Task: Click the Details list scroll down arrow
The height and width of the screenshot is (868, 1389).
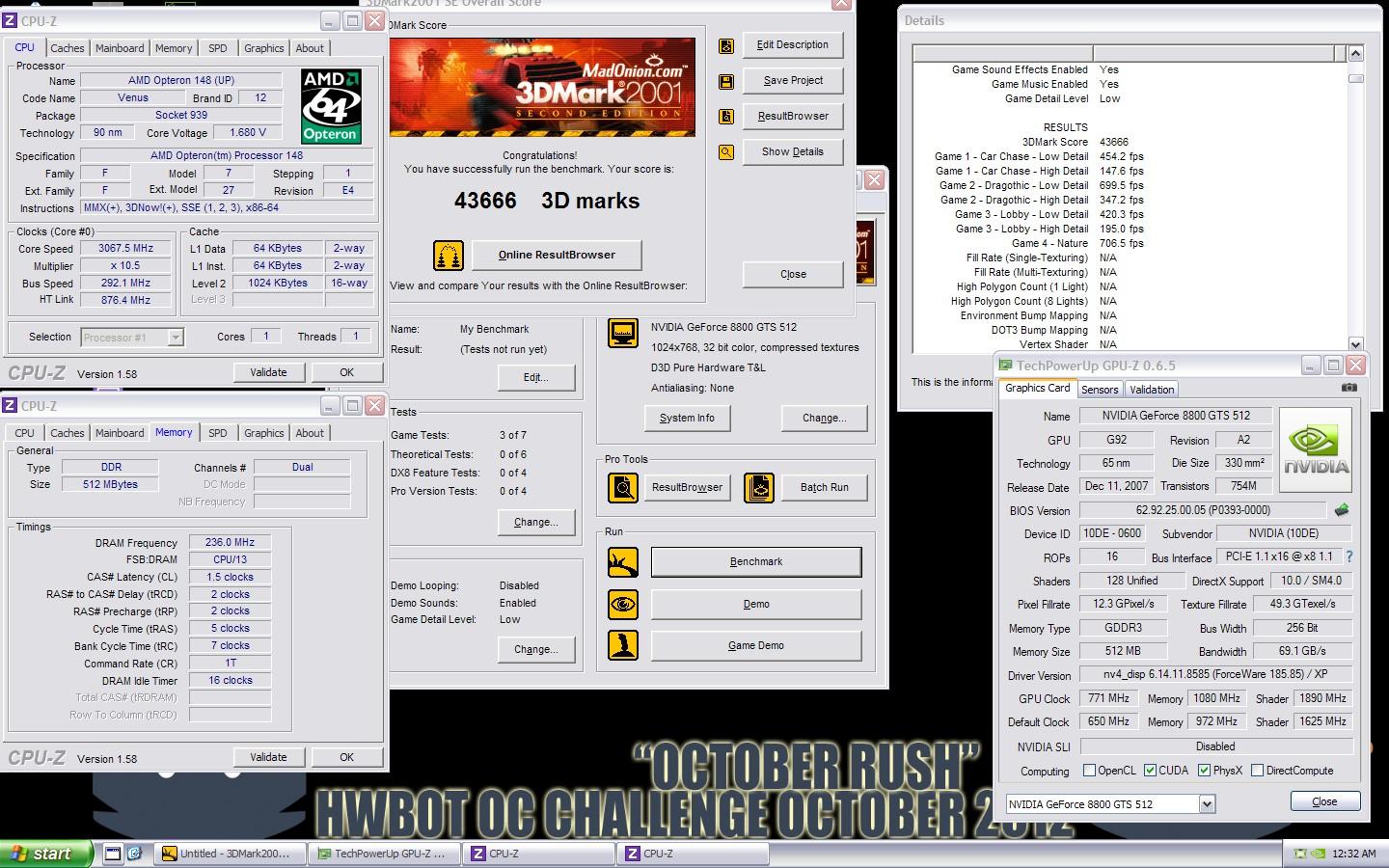Action: (1355, 344)
